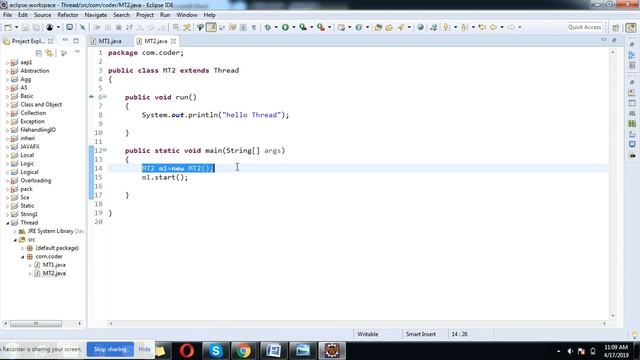Viewport: 640px width, 360px height.
Task: Click the Last Edit Location icon
Action: pyautogui.click(x=482, y=27)
